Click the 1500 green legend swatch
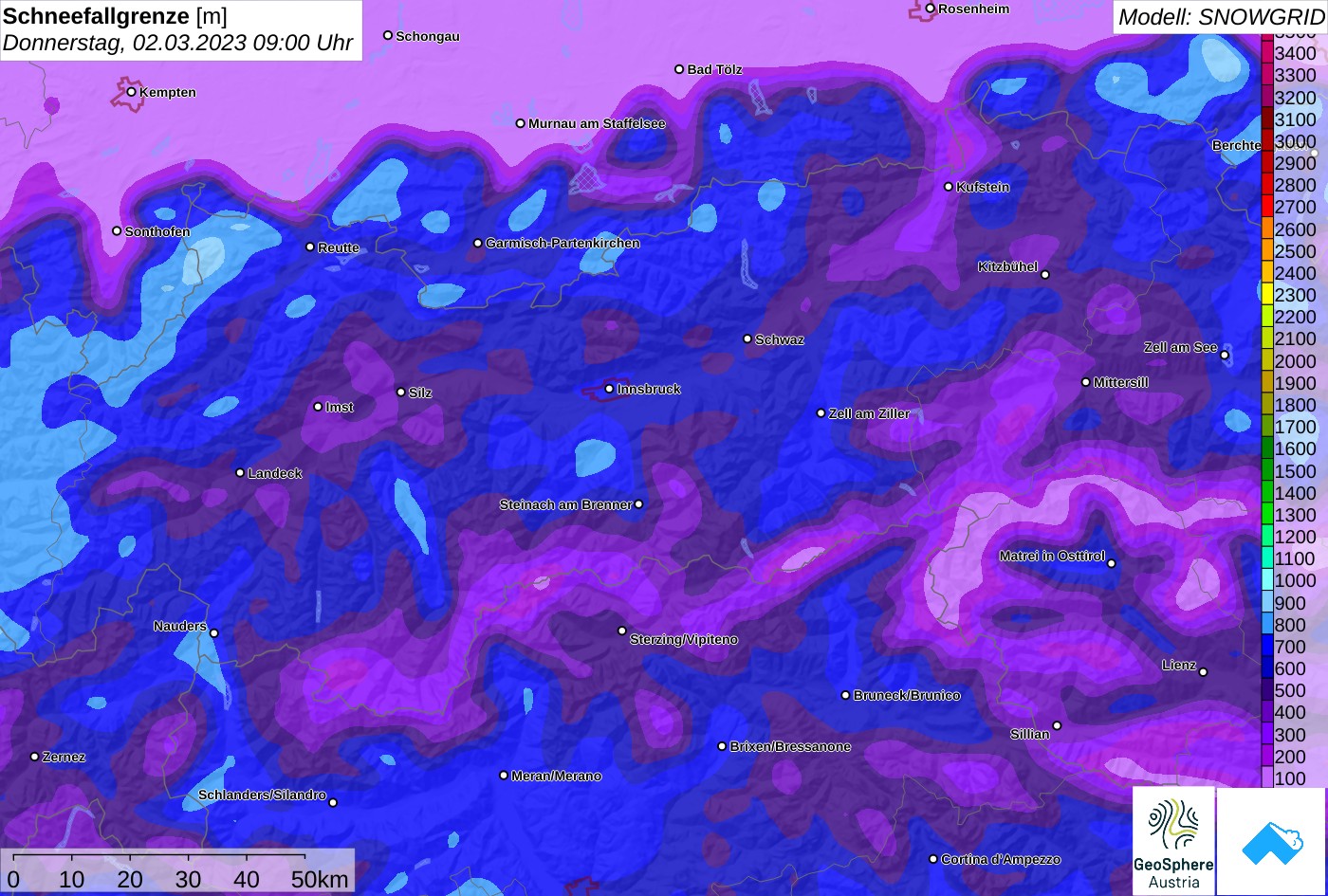 click(x=1266, y=471)
